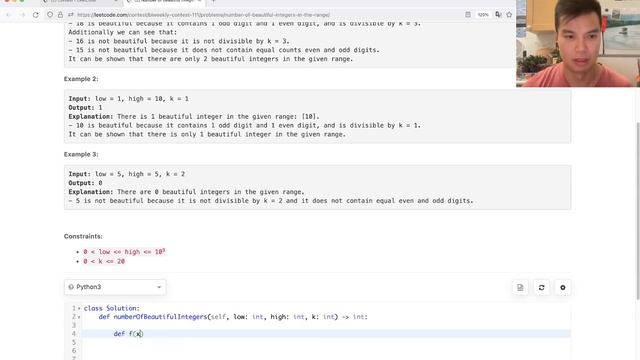640x360 pixels.
Task: Click empty code line 5
Action: pyautogui.click(x=327, y=342)
